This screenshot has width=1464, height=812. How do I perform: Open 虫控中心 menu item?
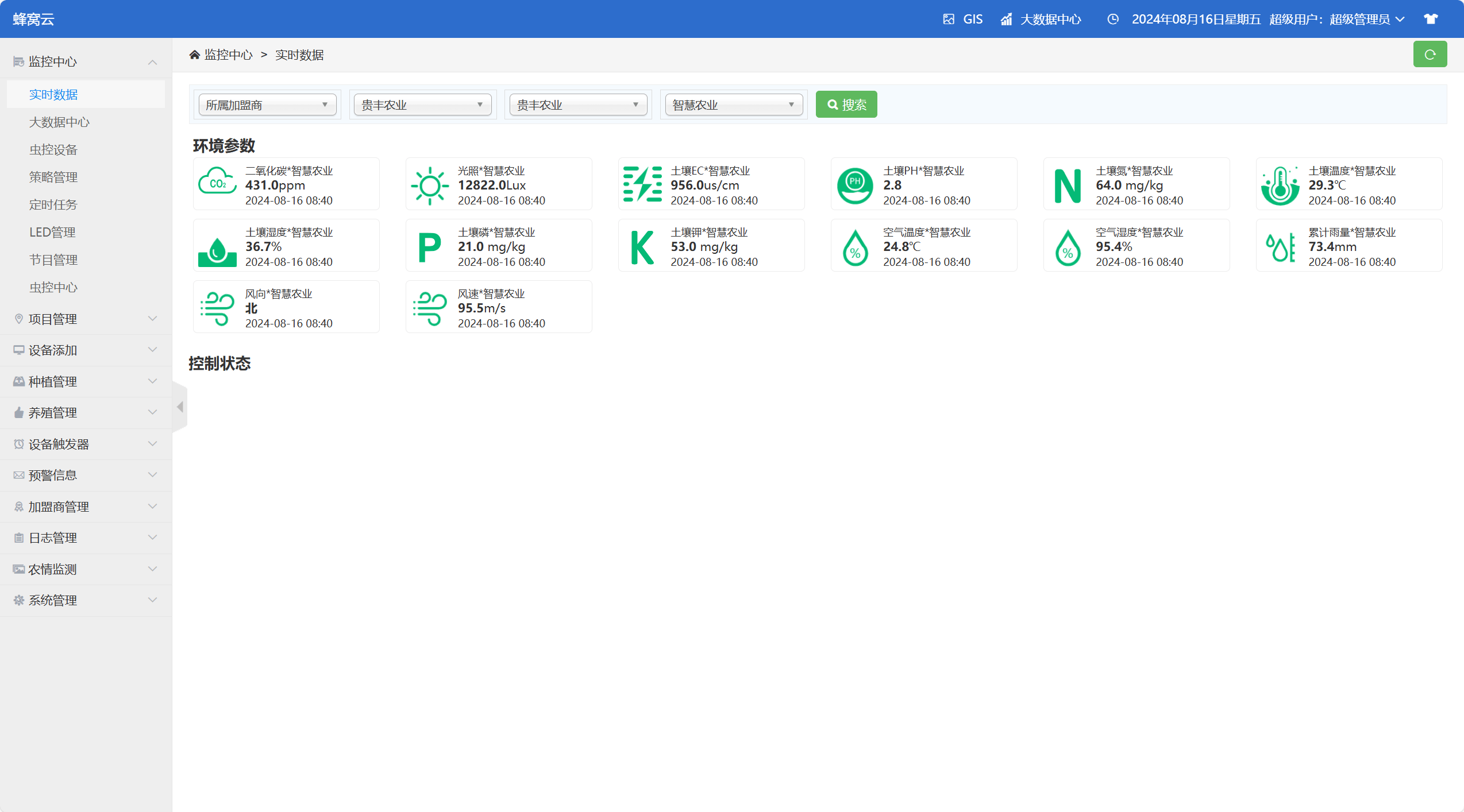pyautogui.click(x=86, y=288)
